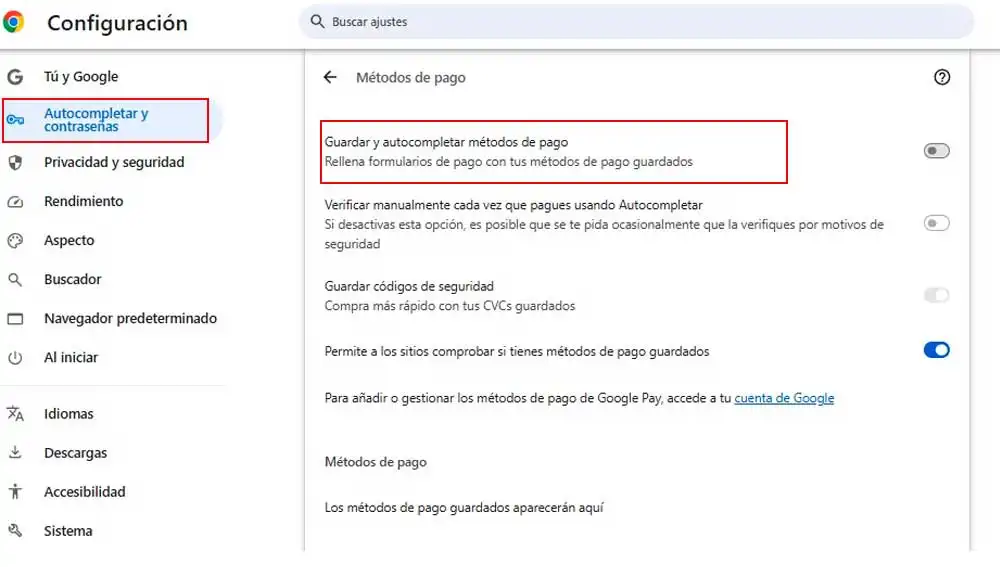
Task: Go to Idiomas settings
Action: pyautogui.click(x=69, y=414)
